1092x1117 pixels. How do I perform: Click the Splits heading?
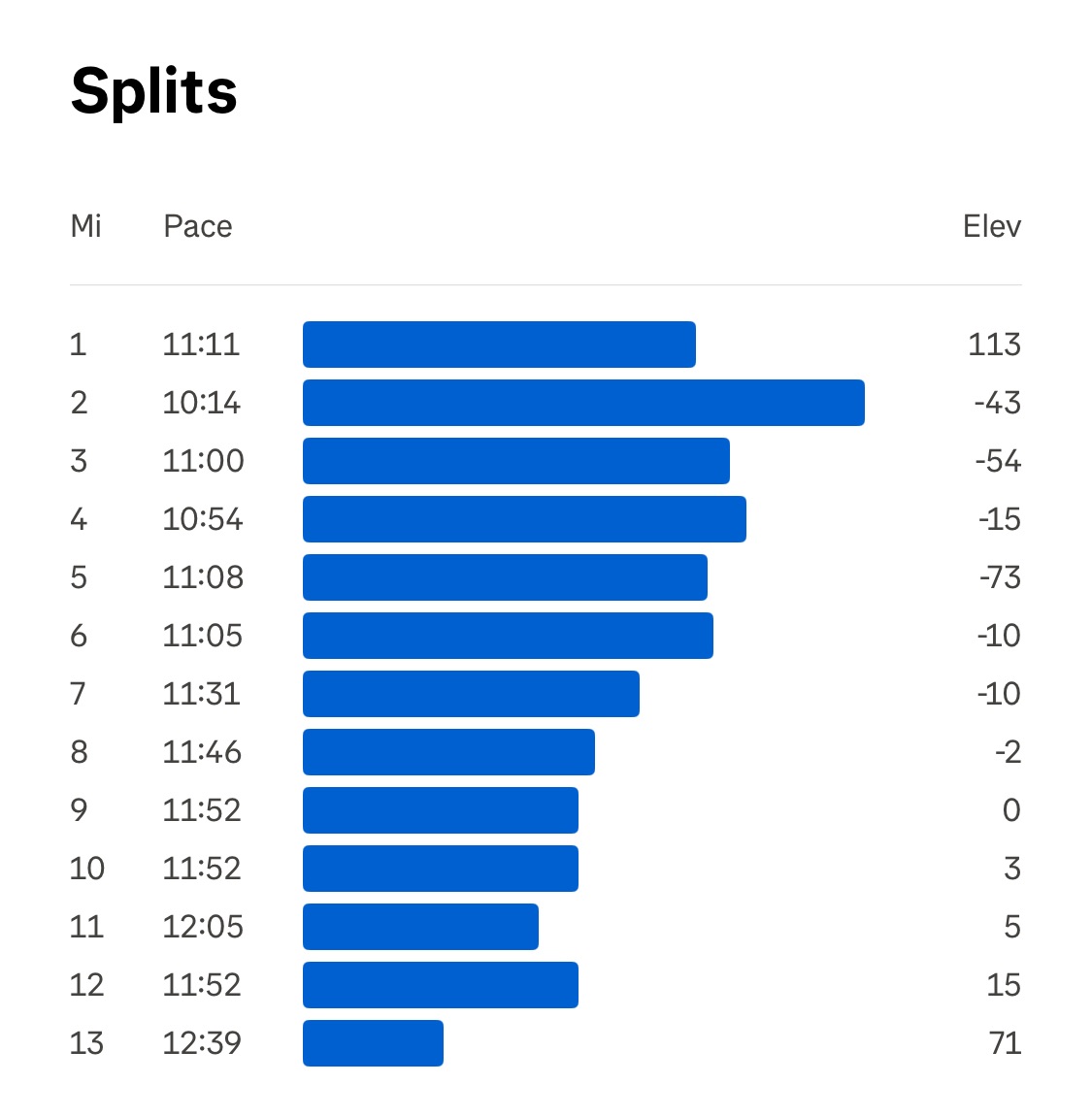click(x=154, y=91)
